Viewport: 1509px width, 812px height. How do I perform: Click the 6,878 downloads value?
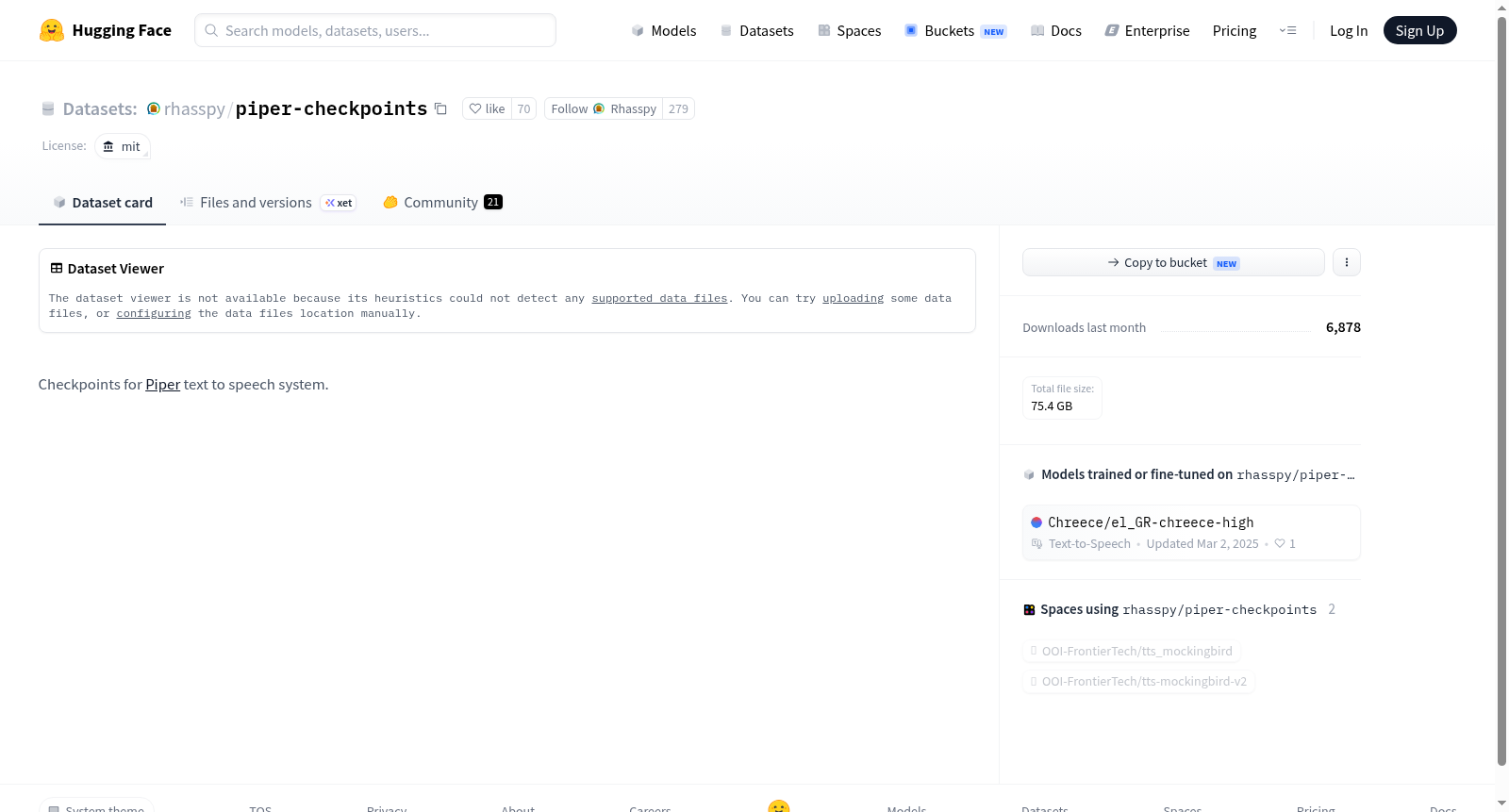click(x=1343, y=327)
